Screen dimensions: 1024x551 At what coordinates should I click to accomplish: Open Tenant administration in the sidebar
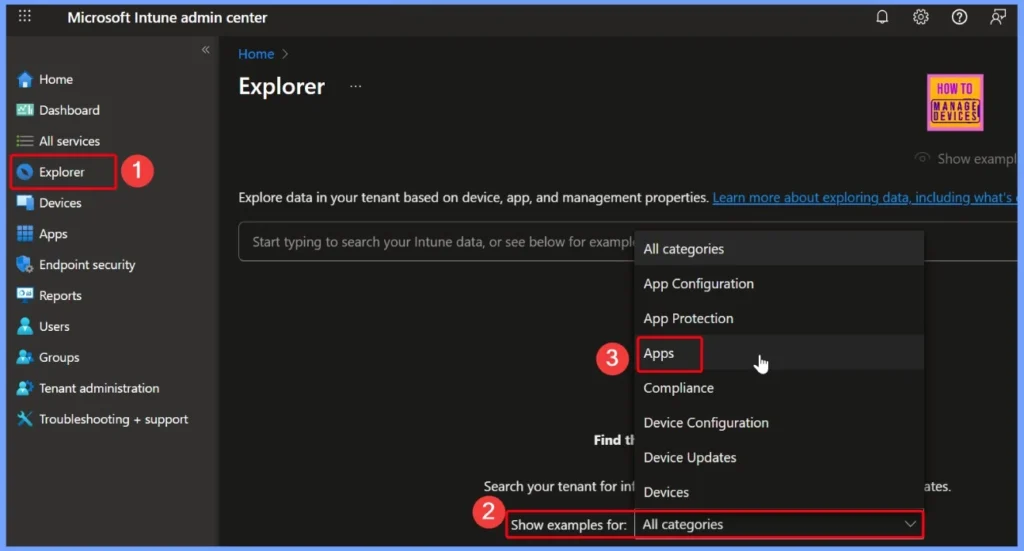coord(99,388)
